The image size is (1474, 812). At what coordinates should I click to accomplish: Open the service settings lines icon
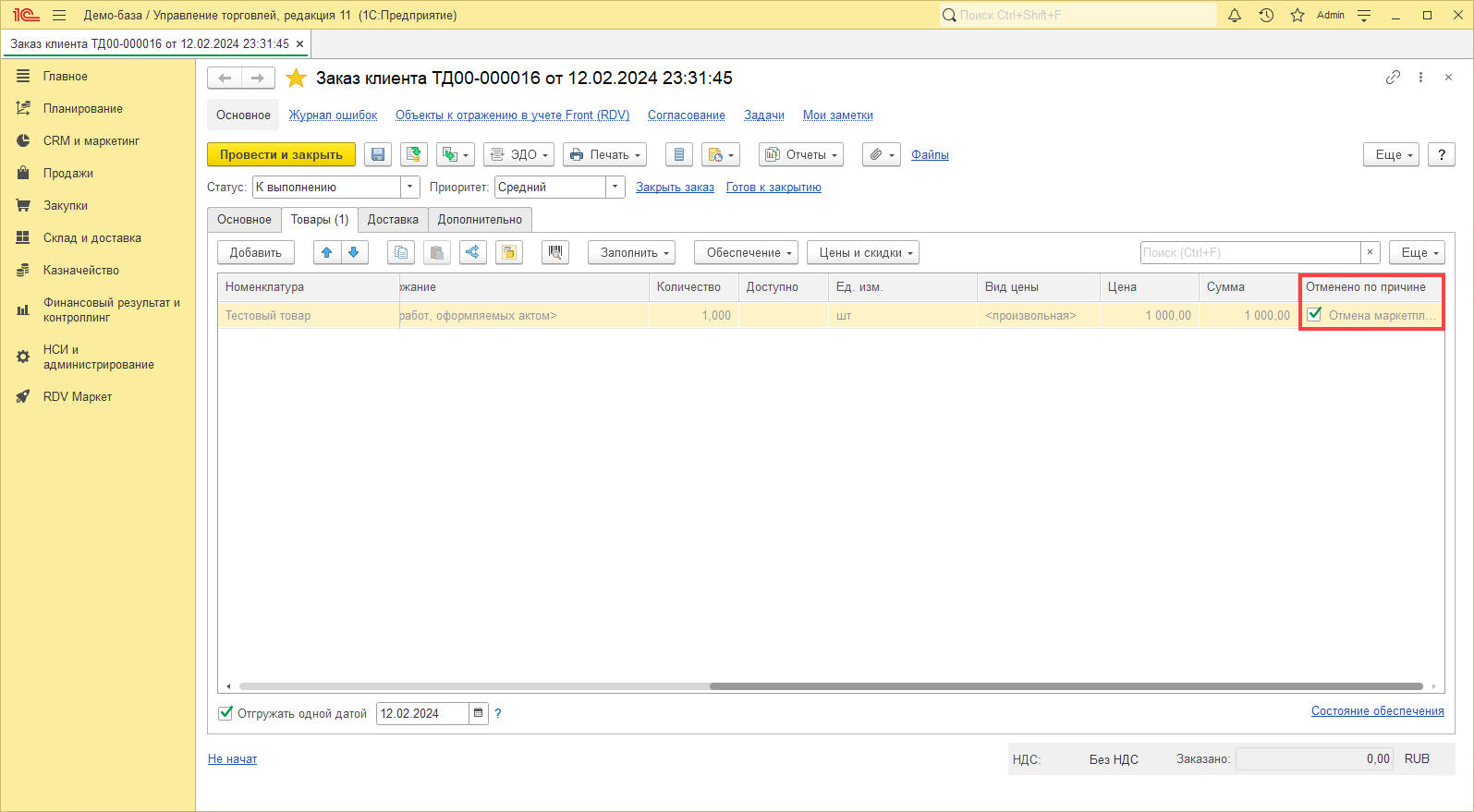click(x=1364, y=16)
